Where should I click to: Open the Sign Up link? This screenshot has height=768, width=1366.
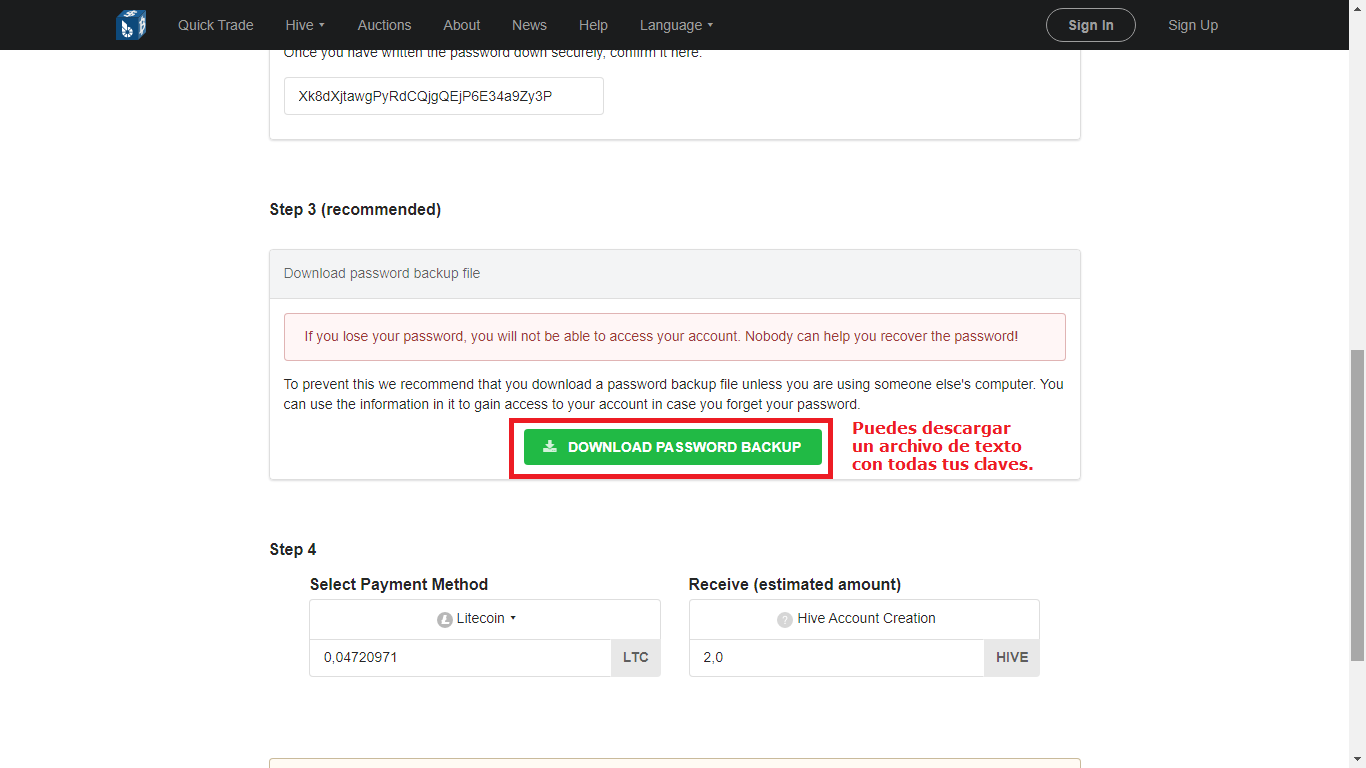1193,25
